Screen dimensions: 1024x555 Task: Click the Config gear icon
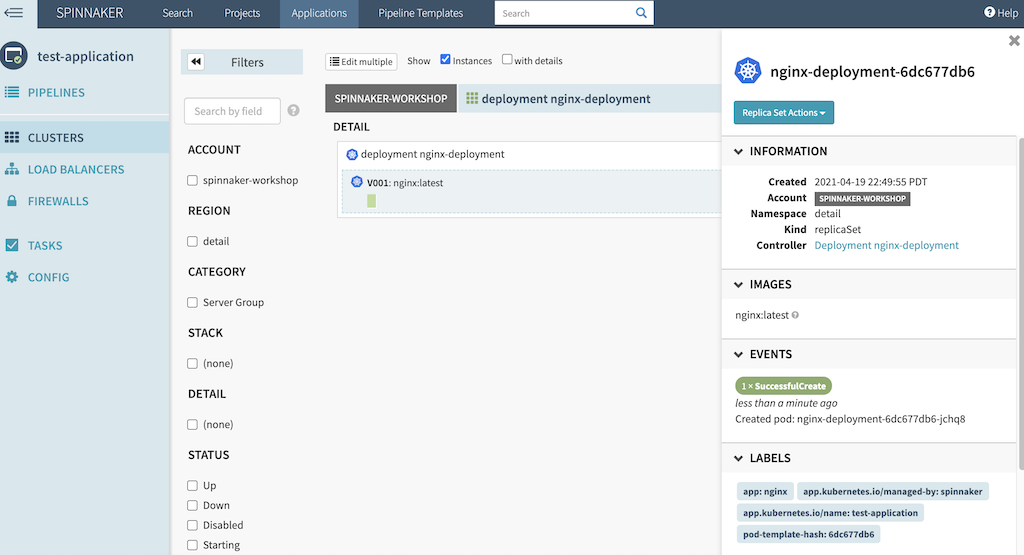pyautogui.click(x=12, y=277)
